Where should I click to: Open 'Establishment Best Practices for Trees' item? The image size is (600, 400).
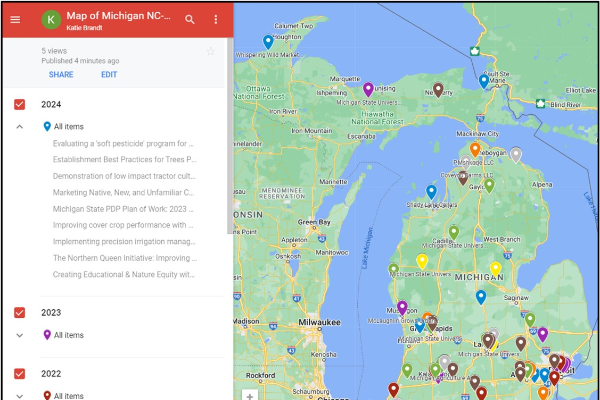click(x=124, y=160)
